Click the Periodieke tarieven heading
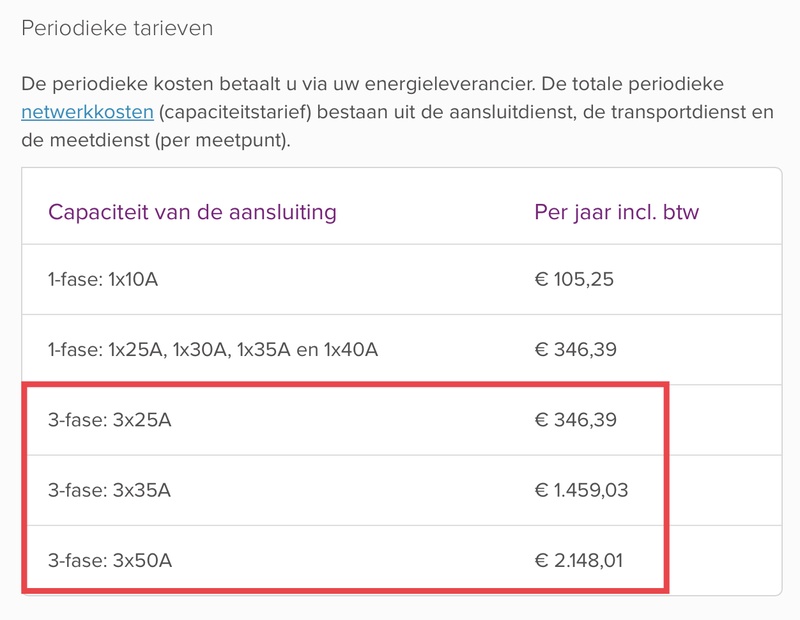The width and height of the screenshot is (800, 620). pyautogui.click(x=117, y=28)
